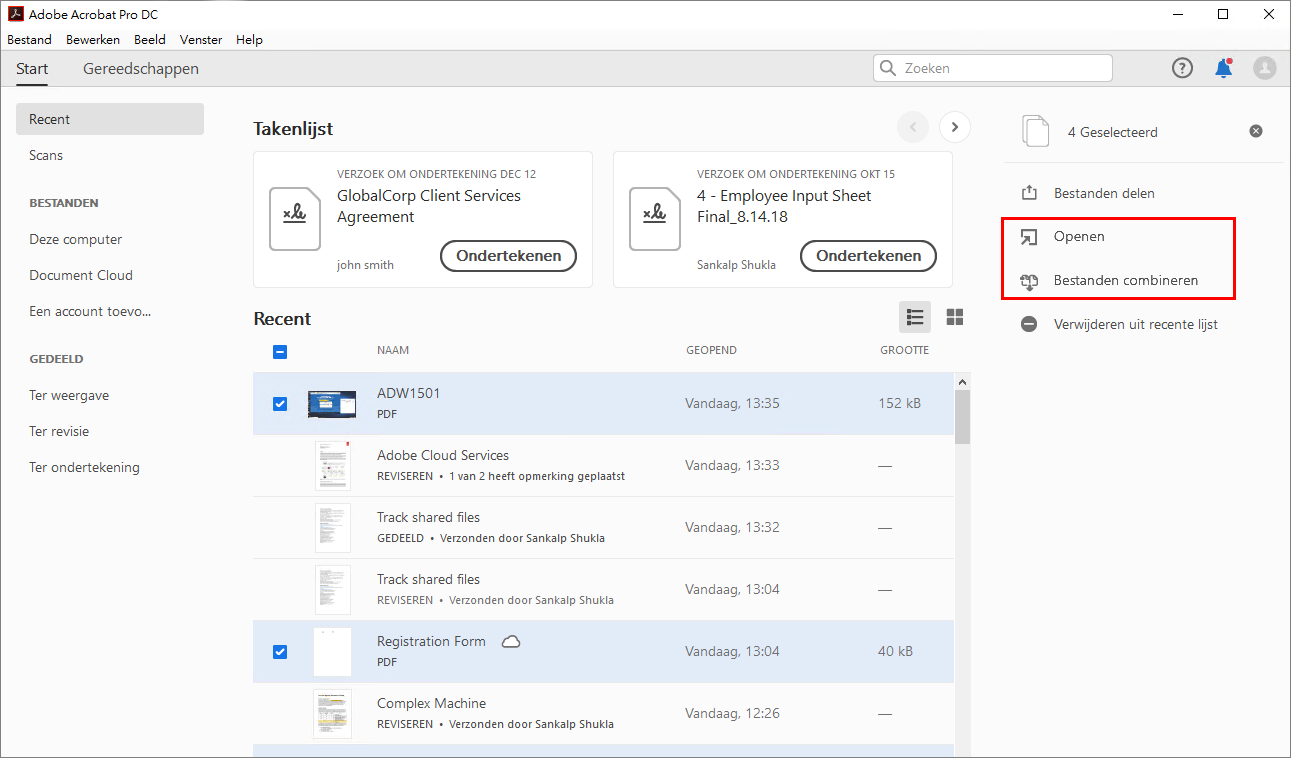Click the Complex Machine file name

432,703
